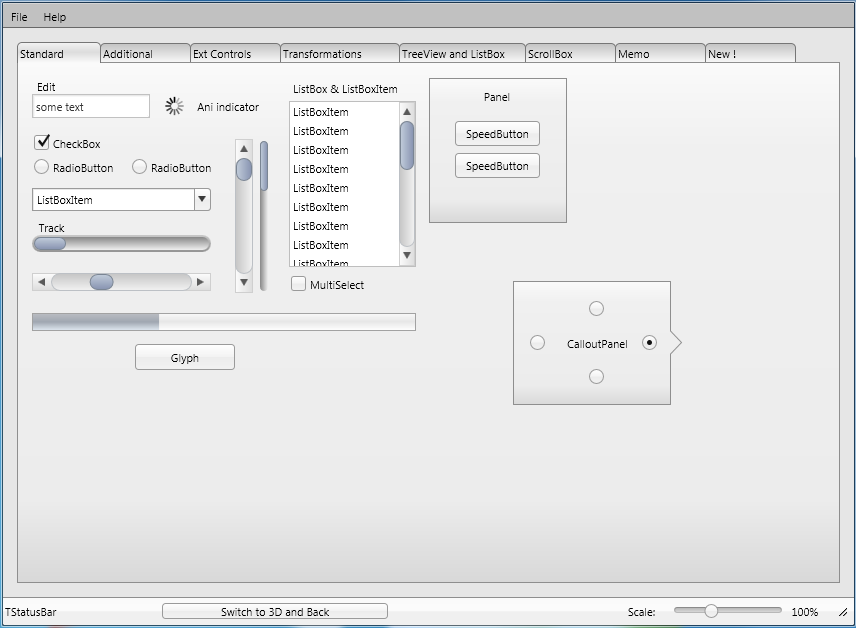
Task: Click the vertical scrollbar thumb beside CheckBox
Action: [244, 169]
